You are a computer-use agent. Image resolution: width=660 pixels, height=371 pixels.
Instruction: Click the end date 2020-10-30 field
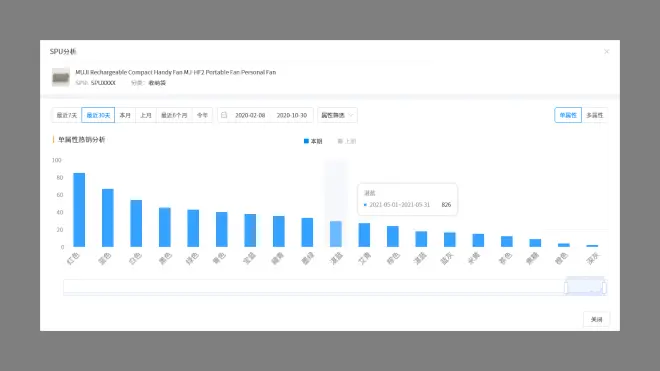point(292,115)
